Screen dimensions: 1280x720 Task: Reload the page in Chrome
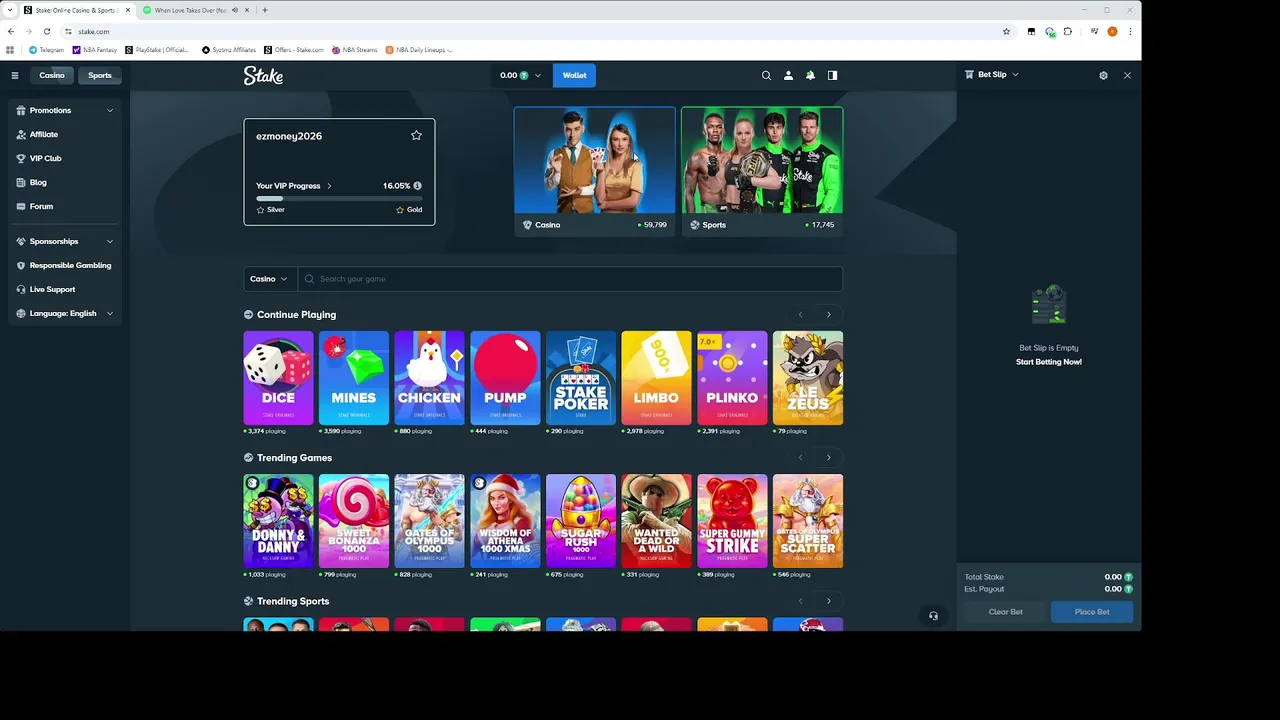pyautogui.click(x=46, y=31)
